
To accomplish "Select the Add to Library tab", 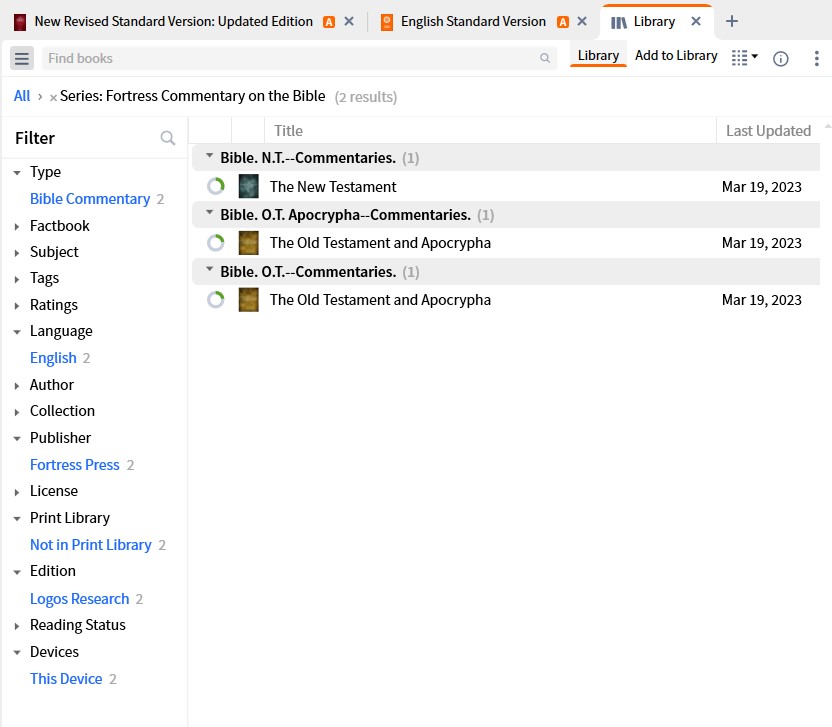I will click(x=676, y=56).
